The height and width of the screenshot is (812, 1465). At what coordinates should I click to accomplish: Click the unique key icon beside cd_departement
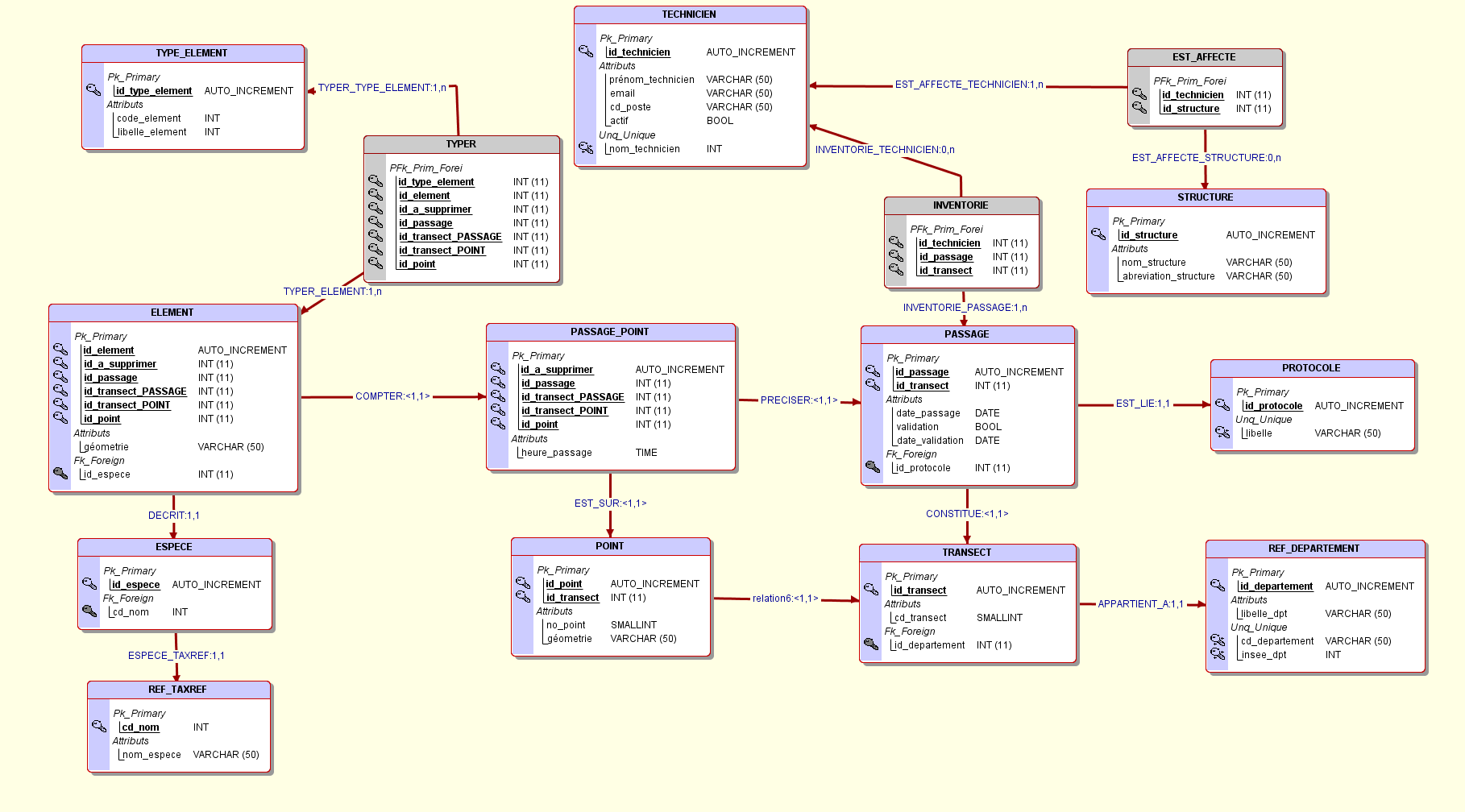coord(1218,640)
